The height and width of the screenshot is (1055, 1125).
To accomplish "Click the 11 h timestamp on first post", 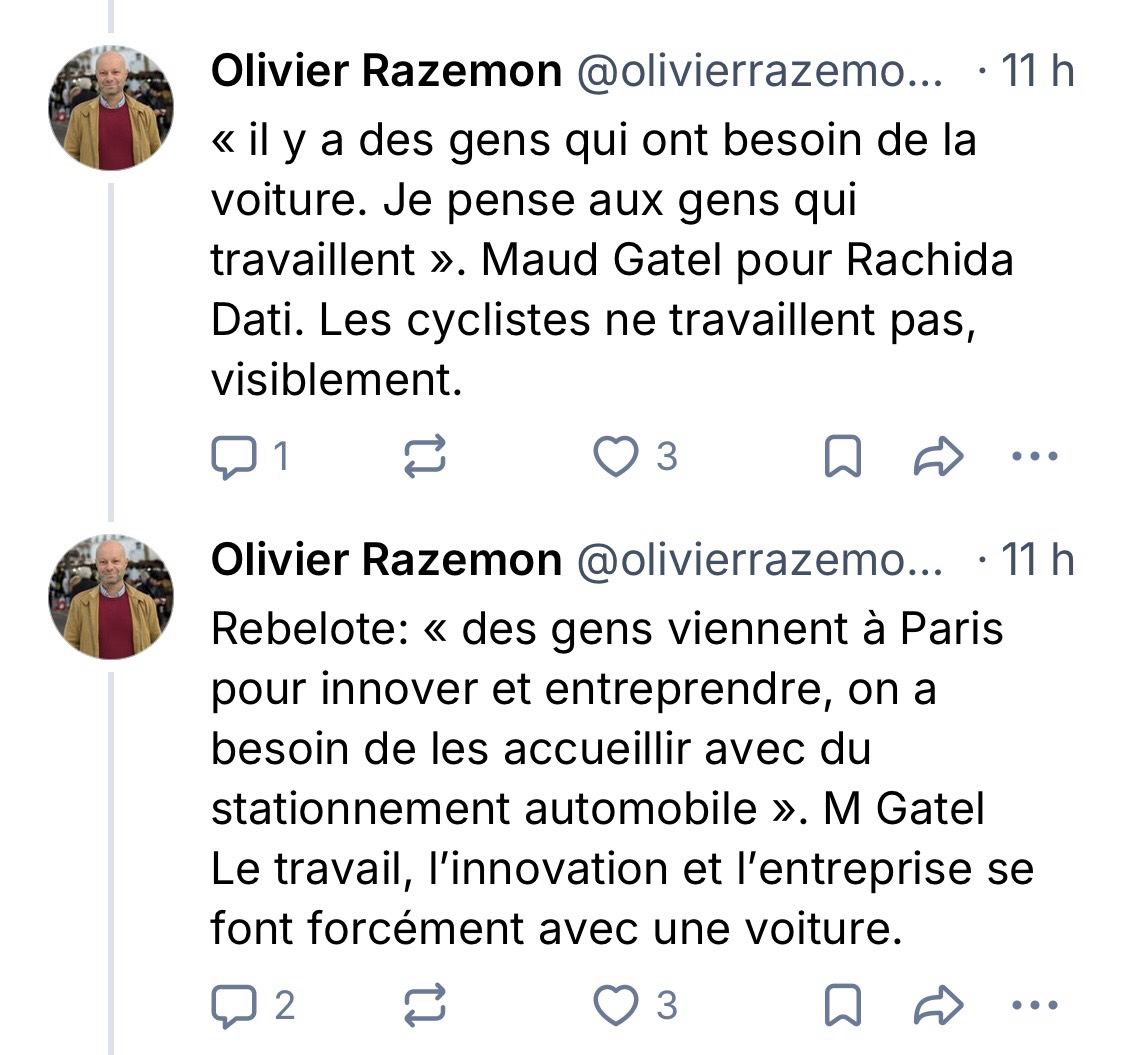I will pyautogui.click(x=1036, y=72).
